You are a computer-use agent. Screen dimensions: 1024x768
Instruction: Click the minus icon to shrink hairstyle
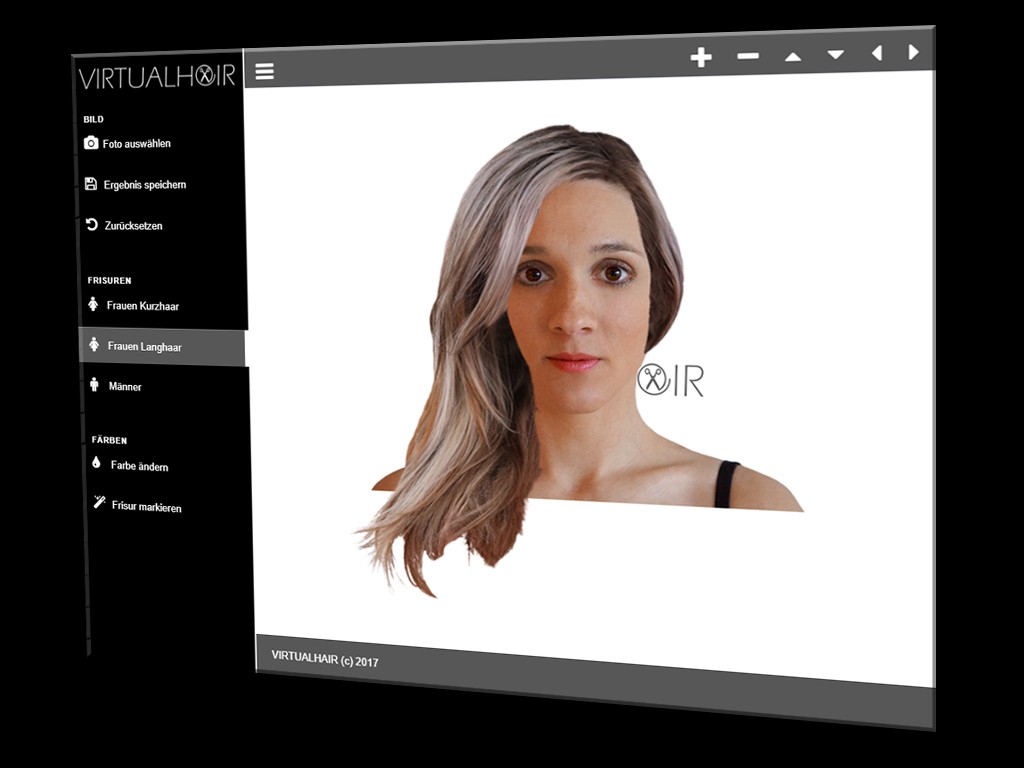[748, 56]
